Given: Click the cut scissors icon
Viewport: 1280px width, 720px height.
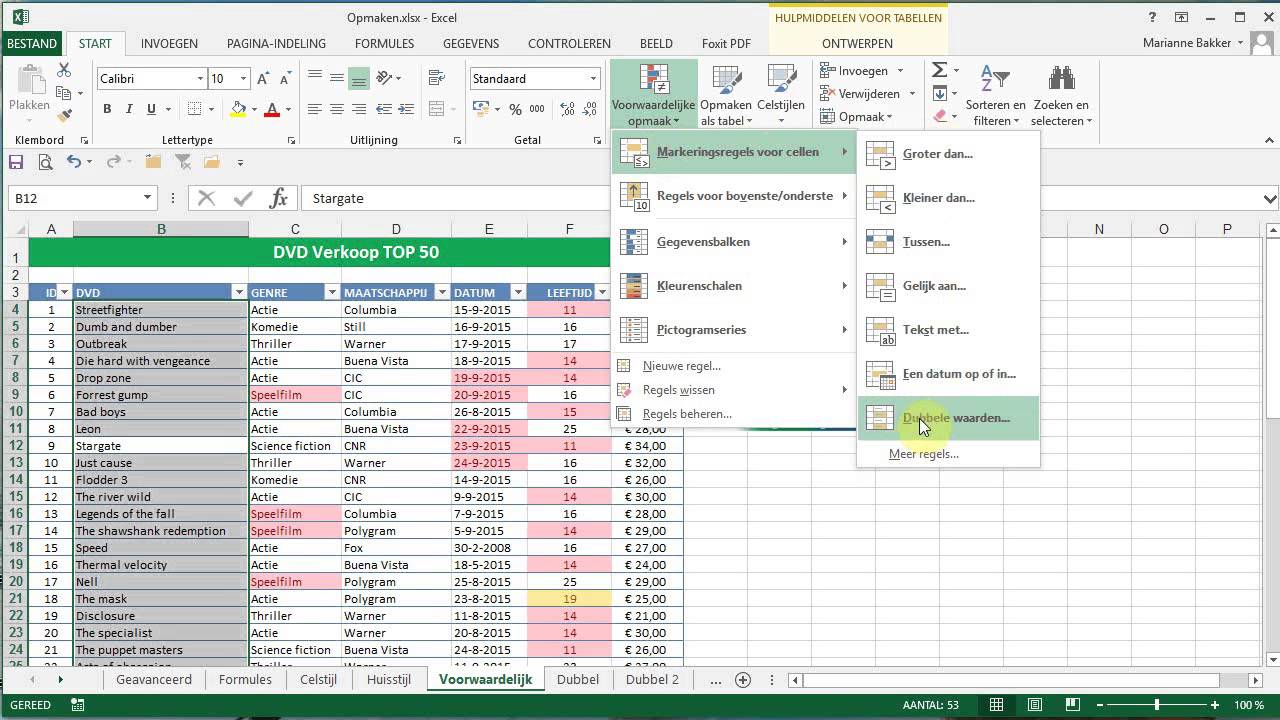Looking at the screenshot, I should [64, 70].
